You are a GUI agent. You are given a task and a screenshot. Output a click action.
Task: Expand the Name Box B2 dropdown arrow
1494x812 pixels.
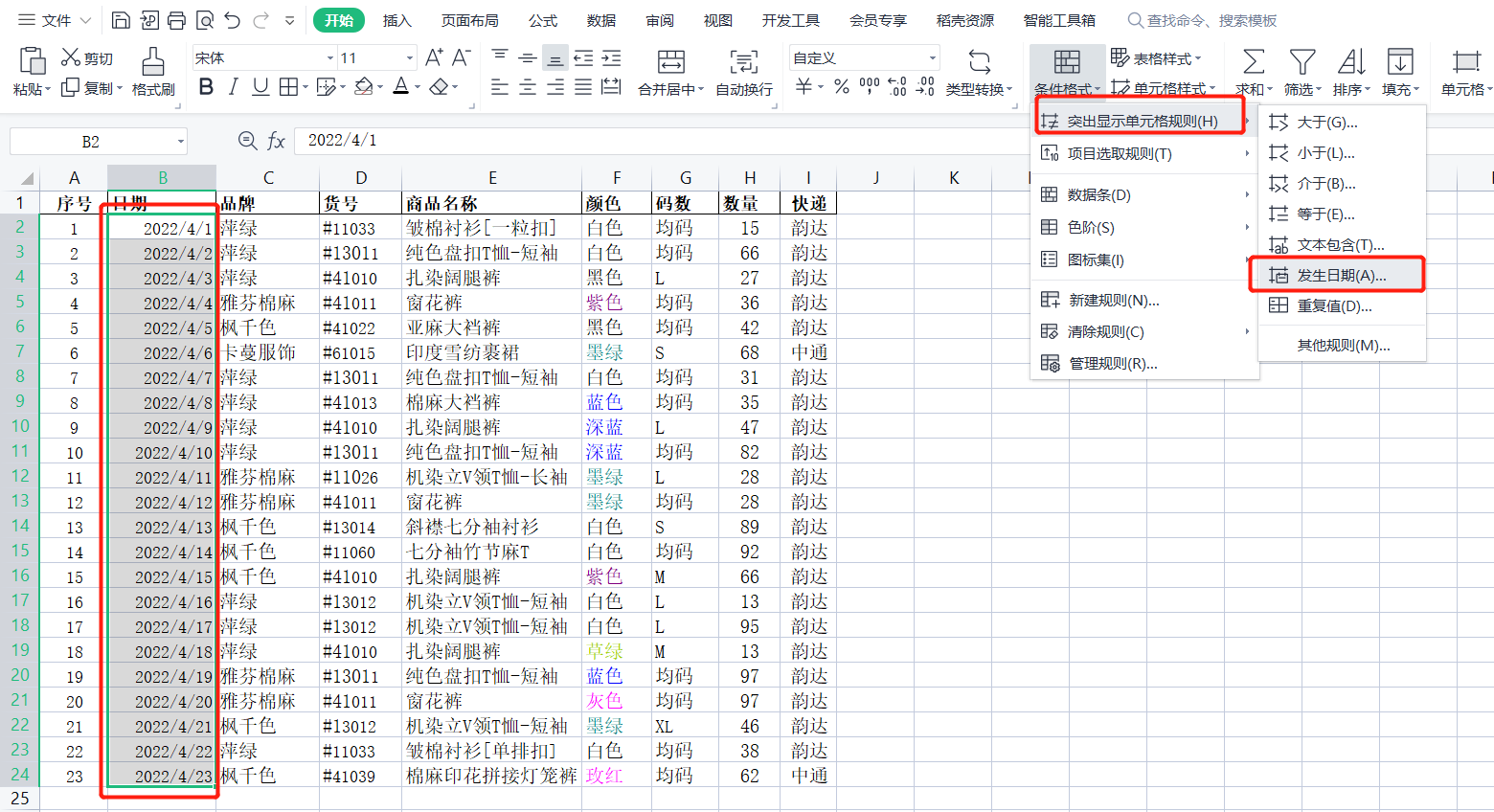click(179, 142)
